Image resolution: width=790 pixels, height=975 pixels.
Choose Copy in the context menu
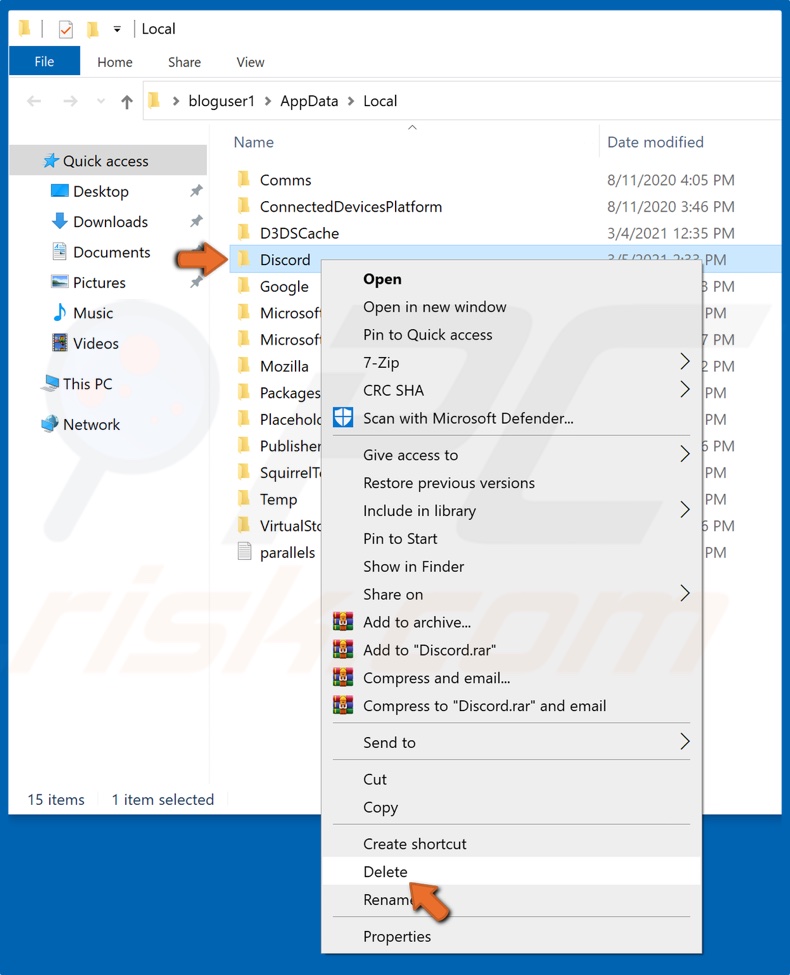(x=511, y=807)
